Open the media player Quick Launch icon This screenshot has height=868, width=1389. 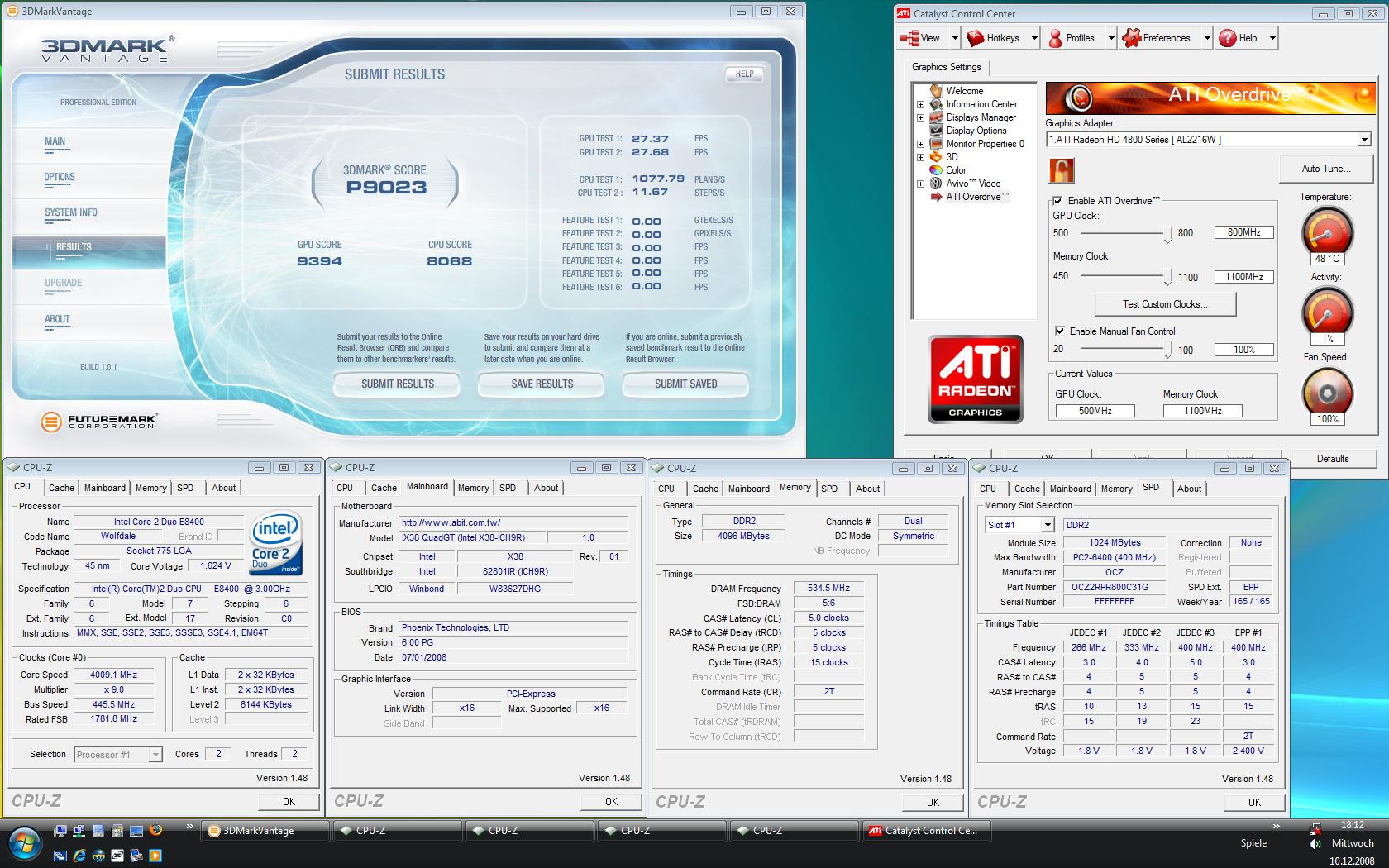pyautogui.click(x=155, y=856)
